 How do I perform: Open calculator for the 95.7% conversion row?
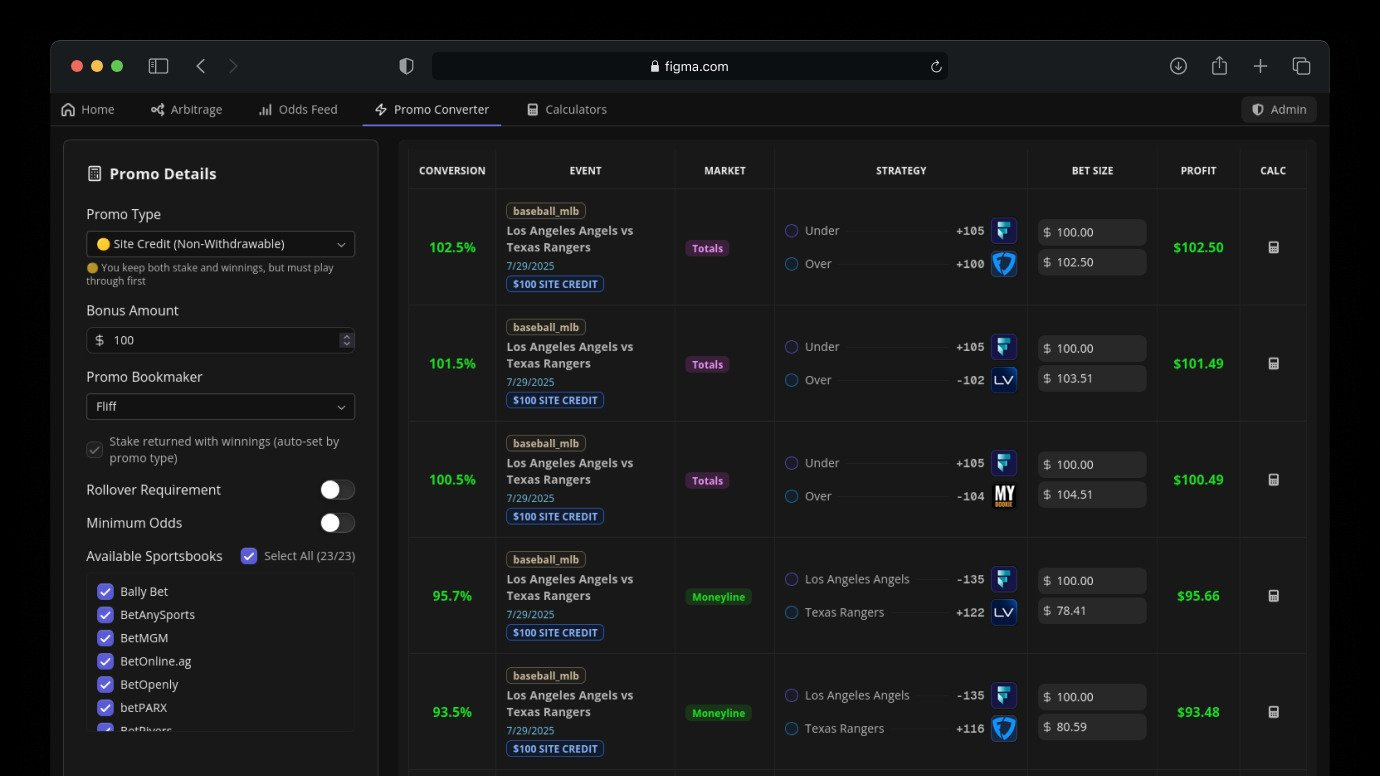click(1273, 596)
